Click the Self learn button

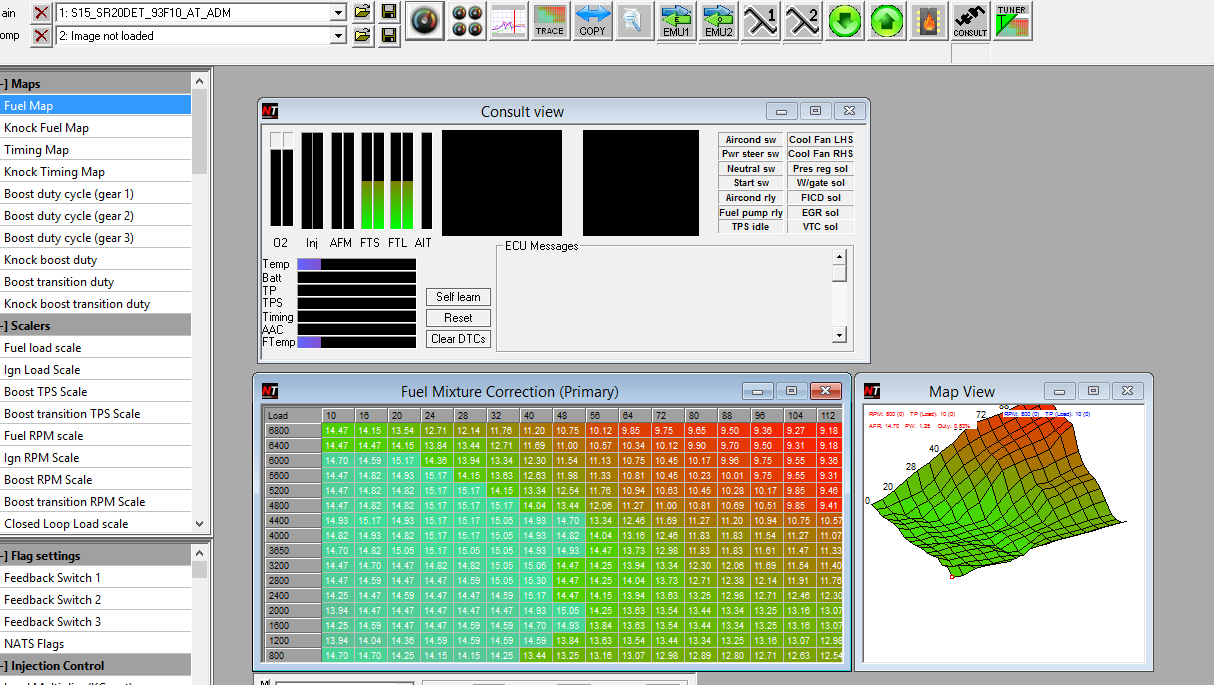(x=458, y=297)
